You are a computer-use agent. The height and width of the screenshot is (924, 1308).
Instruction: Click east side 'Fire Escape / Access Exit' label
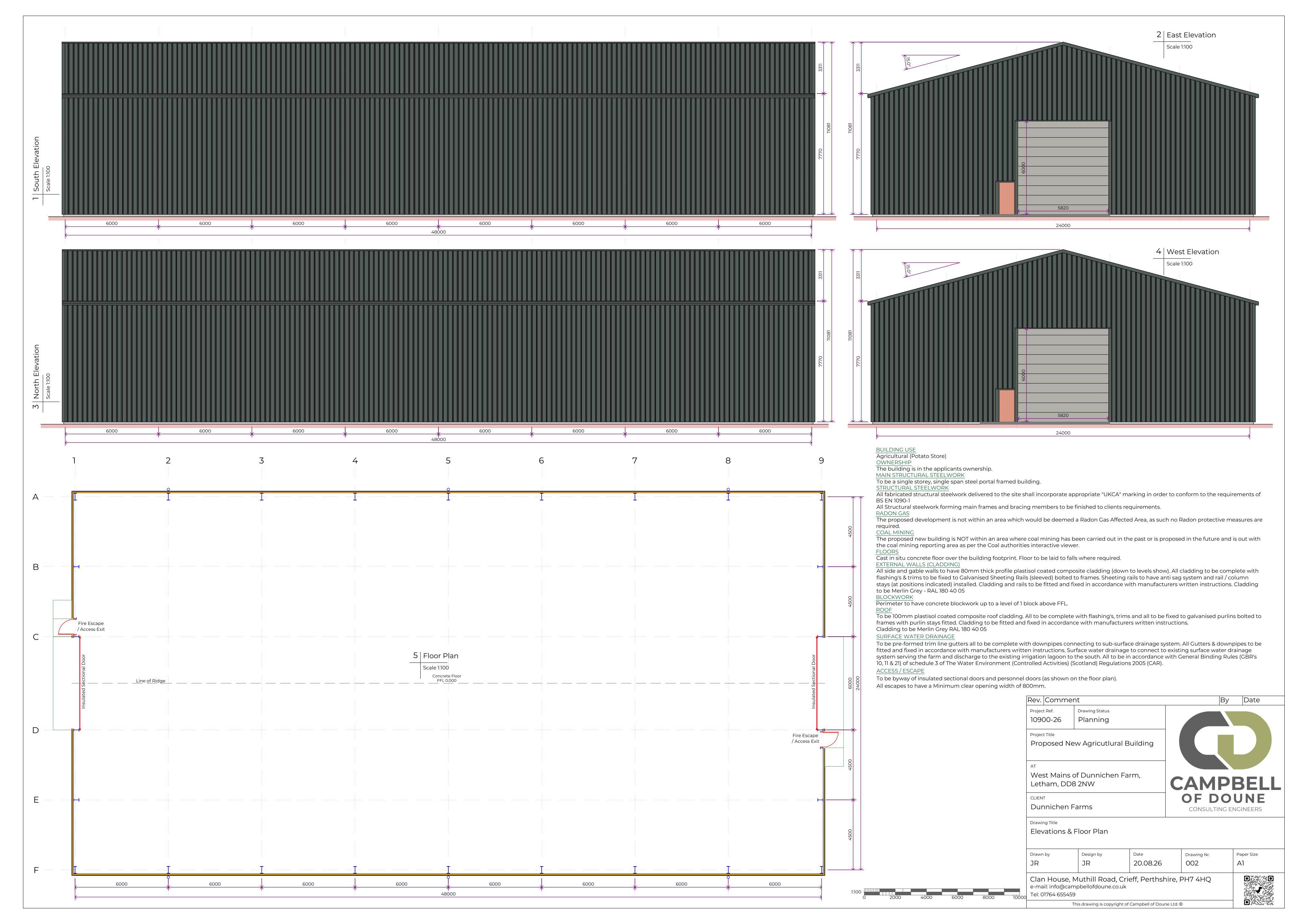point(805,739)
